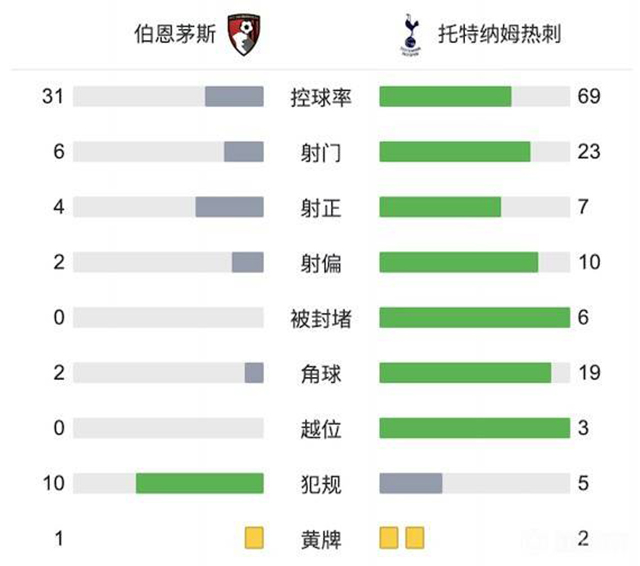Viewport: 640px width, 566px height.
Task: Open the 托特纳姆热刺 team name link
Action: [499, 33]
